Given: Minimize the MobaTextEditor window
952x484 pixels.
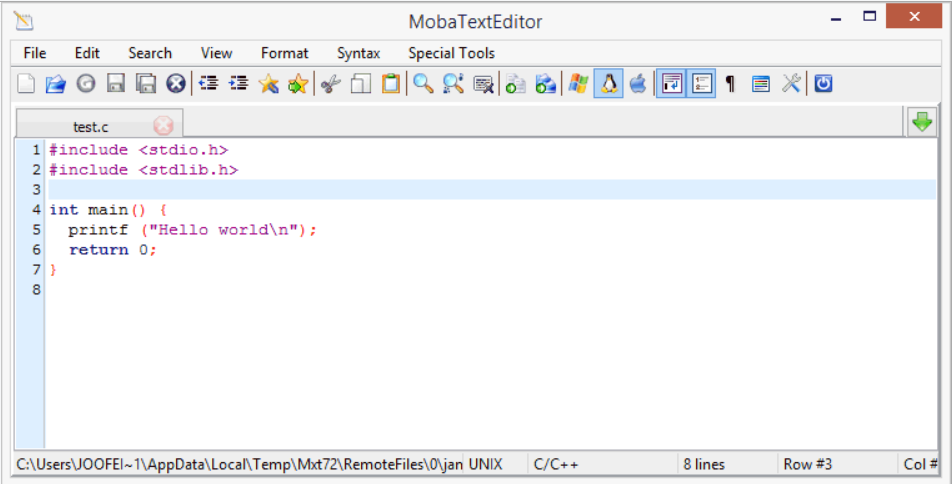Looking at the screenshot, I should (x=837, y=19).
